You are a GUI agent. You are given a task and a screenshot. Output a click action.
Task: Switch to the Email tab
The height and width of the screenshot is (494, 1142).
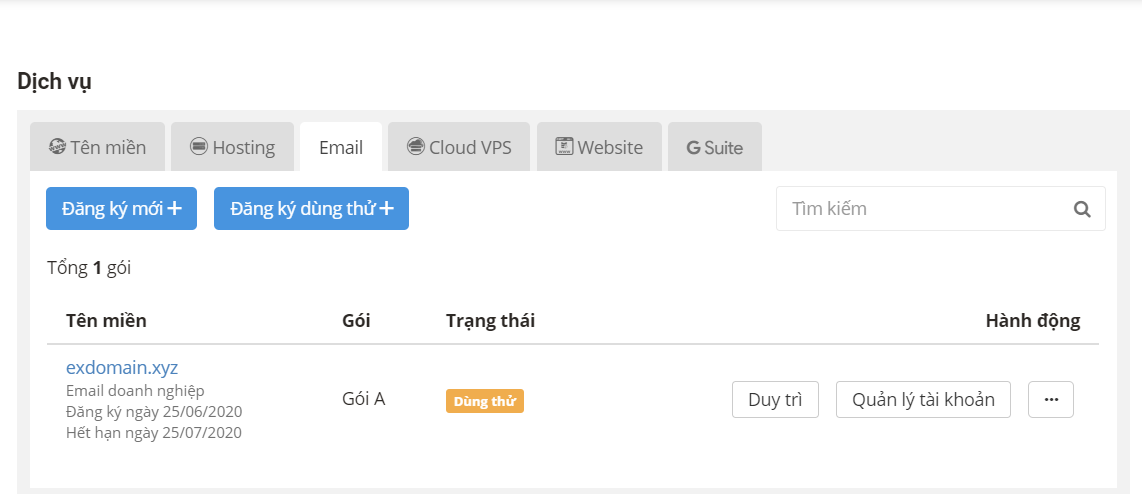pos(341,147)
